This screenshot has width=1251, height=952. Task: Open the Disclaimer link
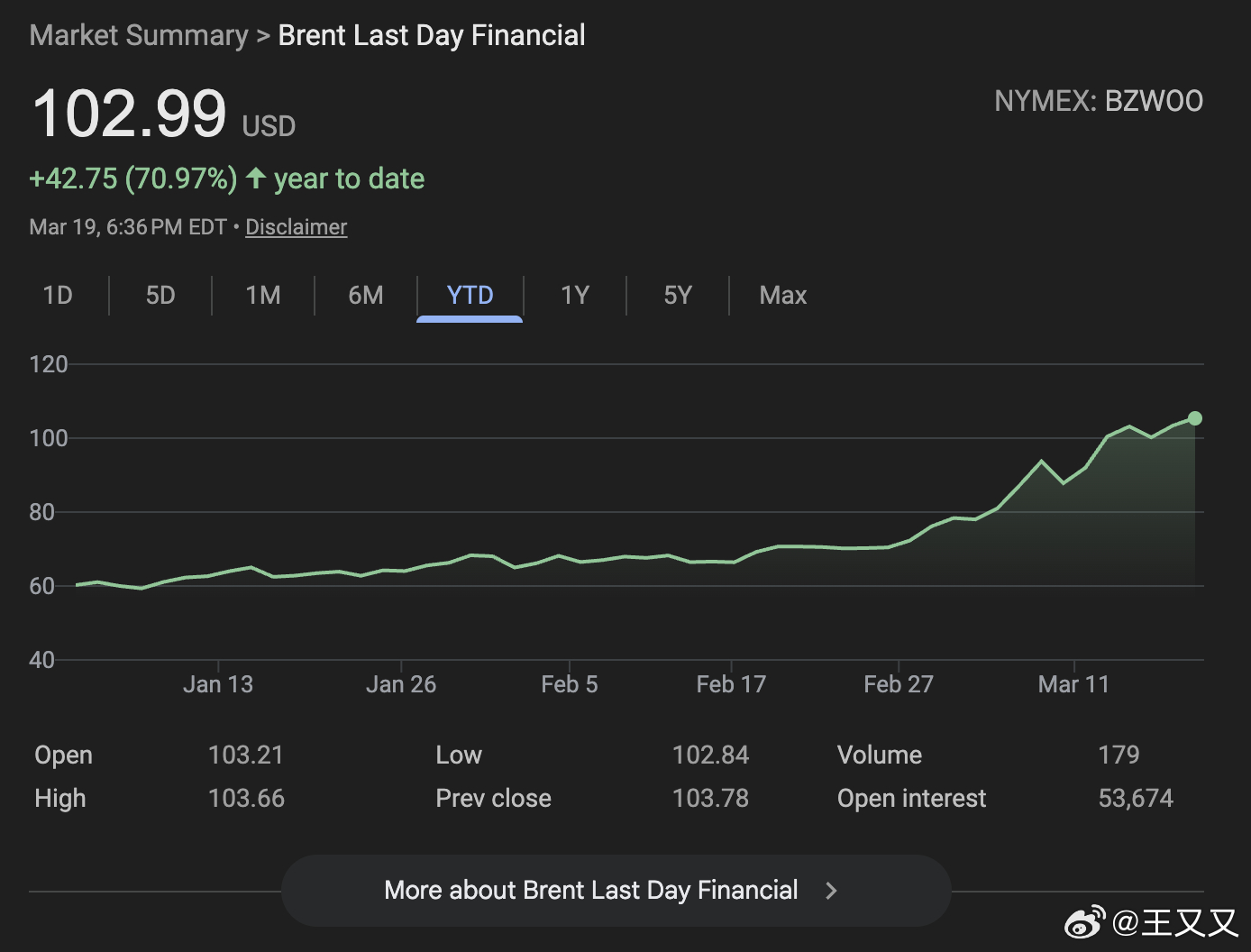click(x=296, y=227)
